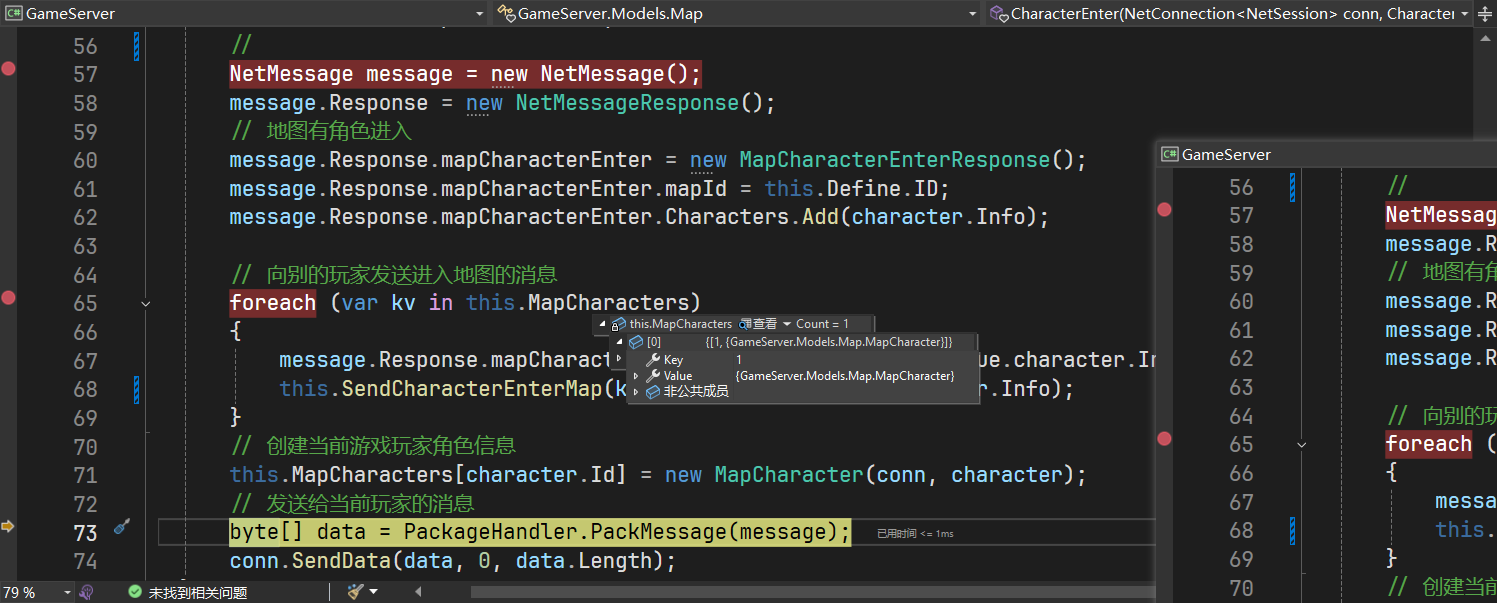1497x603 pixels.
Task: Click the editor split-window icon at top right
Action: point(1485,13)
